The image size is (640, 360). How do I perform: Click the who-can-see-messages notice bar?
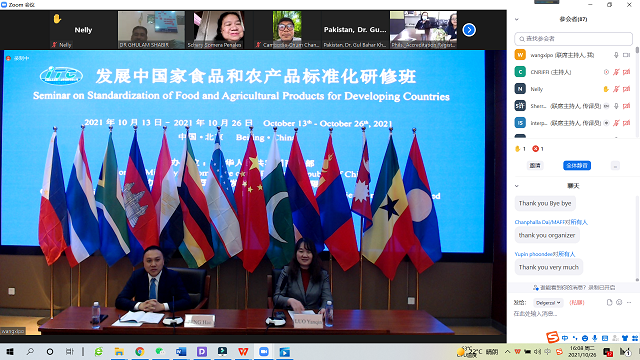coord(573,287)
